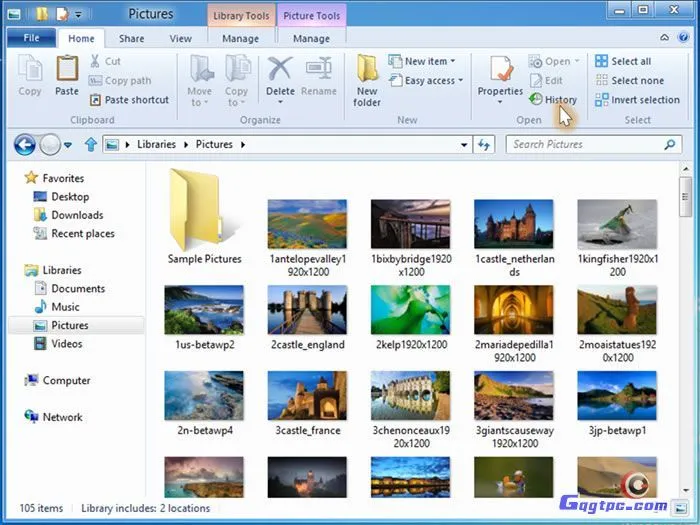Select the Home ribbon tab
Screen dimensions: 700x525
(x=81, y=39)
